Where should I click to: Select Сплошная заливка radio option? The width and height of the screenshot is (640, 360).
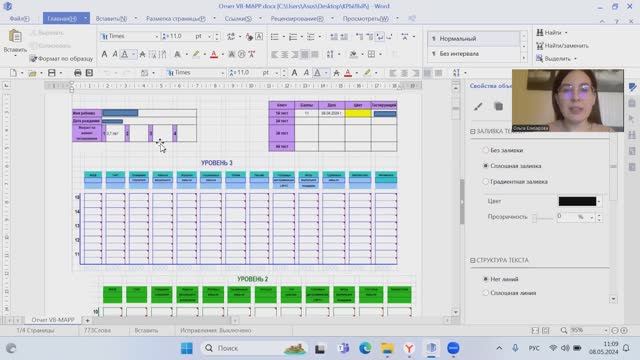click(485, 166)
